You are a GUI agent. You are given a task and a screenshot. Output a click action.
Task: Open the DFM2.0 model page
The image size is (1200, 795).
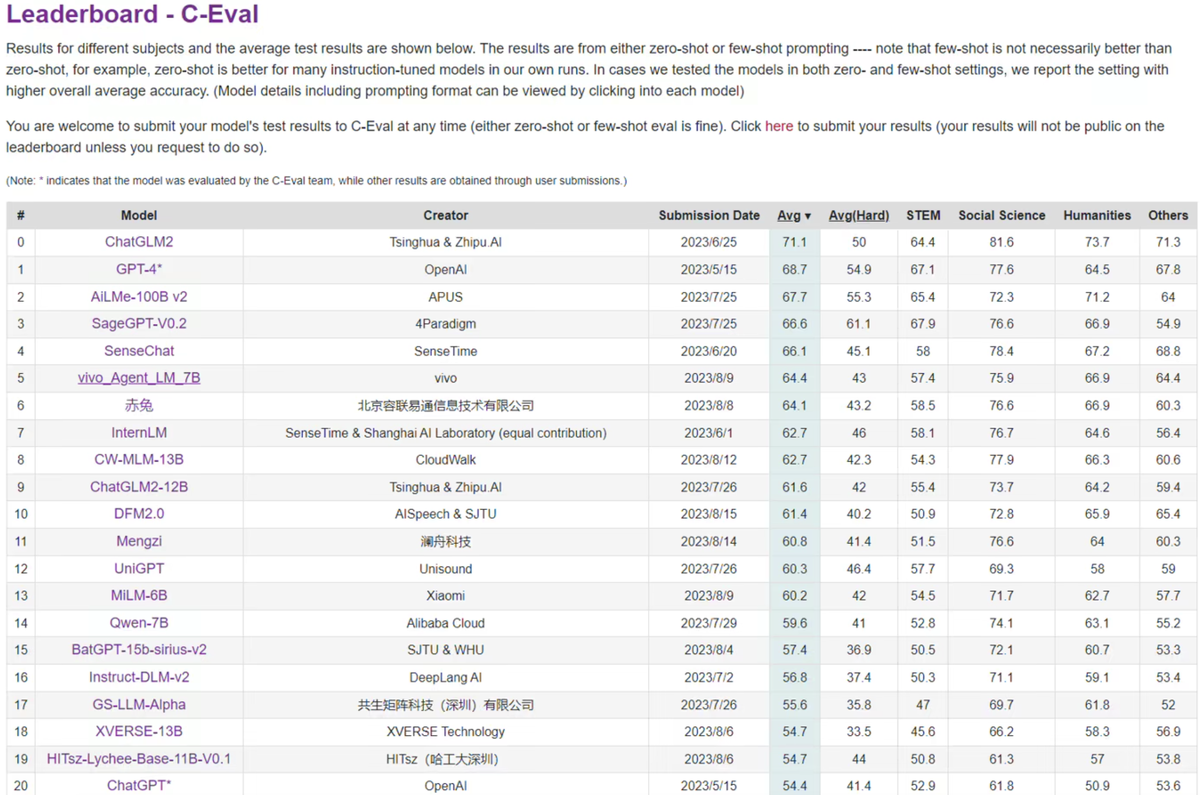click(x=139, y=514)
